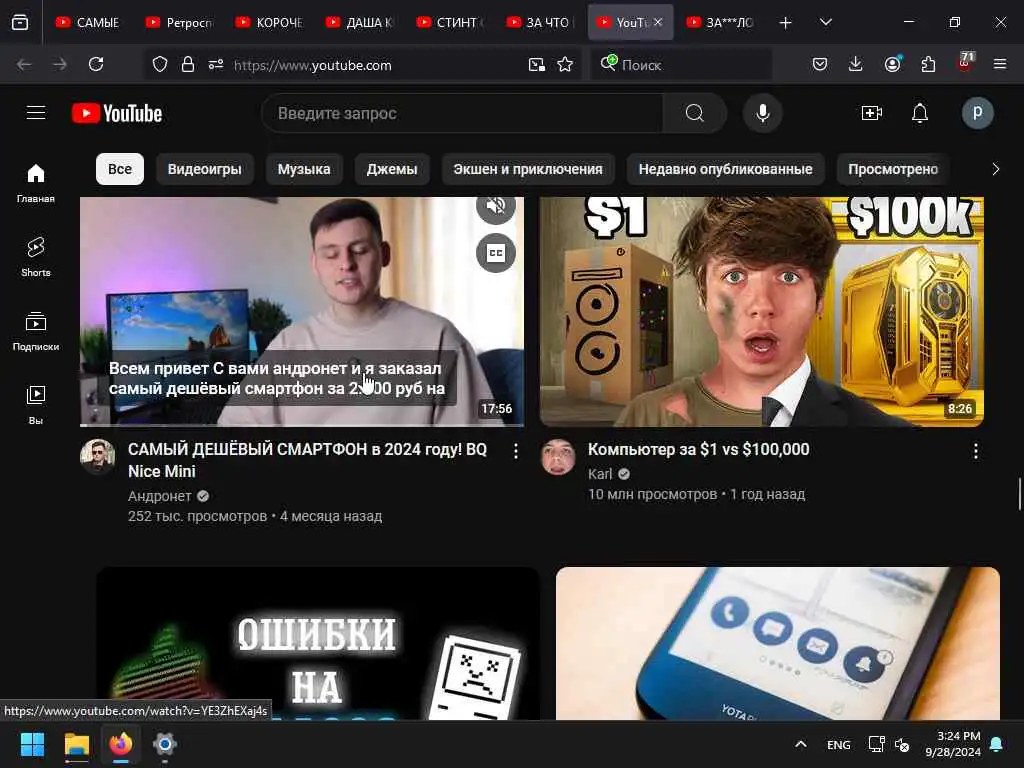
Task: Open the account avatar menu
Action: click(977, 113)
